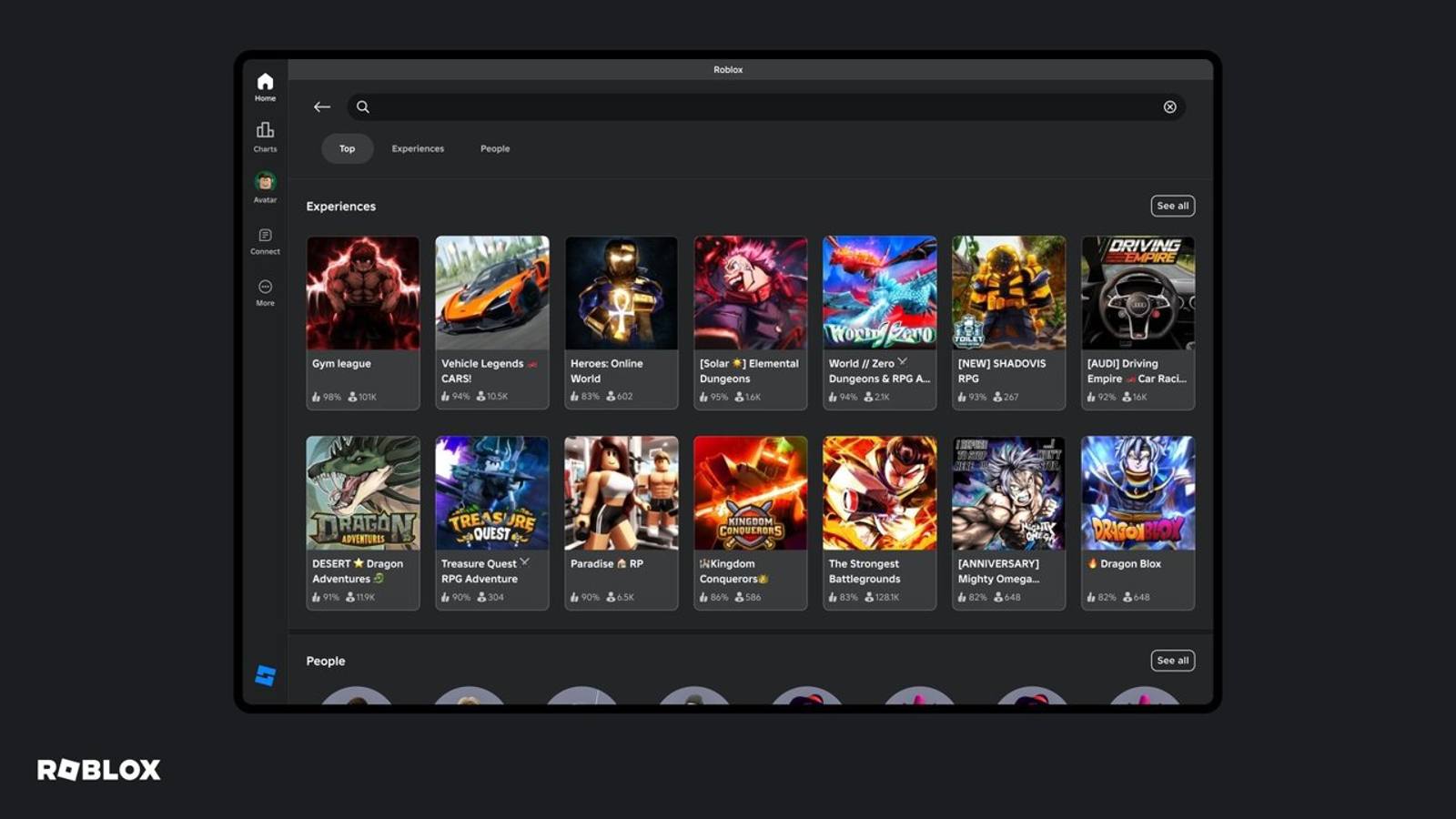Viewport: 1456px width, 819px height.
Task: Click the 'Paradise RP' title text
Action: pyautogui.click(x=607, y=563)
